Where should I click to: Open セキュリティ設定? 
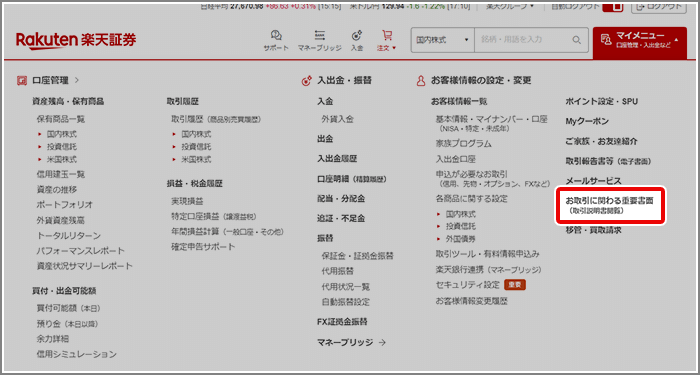(x=467, y=285)
